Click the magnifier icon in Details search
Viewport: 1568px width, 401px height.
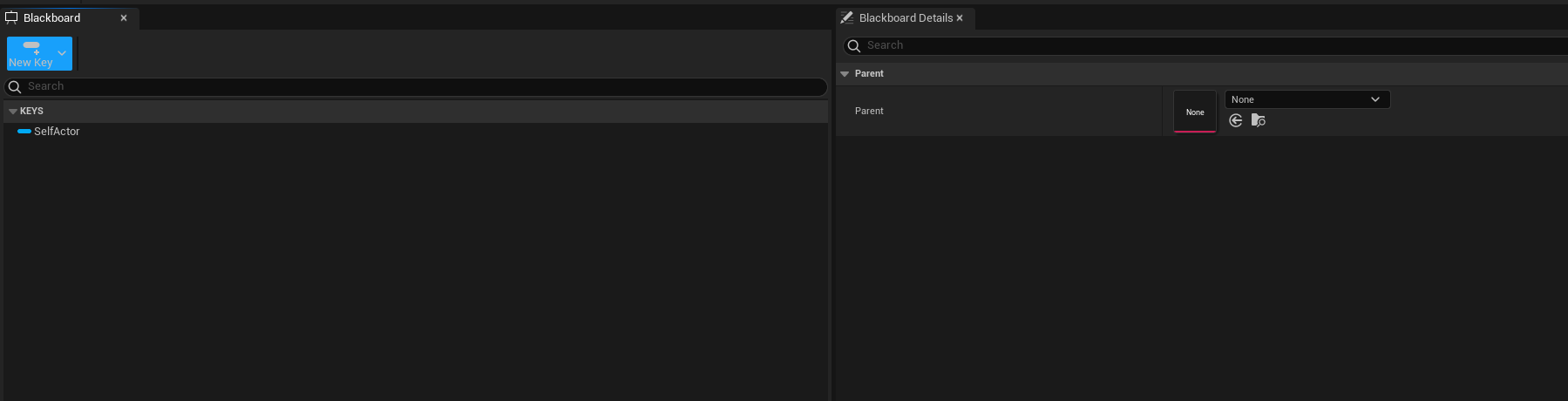(854, 45)
